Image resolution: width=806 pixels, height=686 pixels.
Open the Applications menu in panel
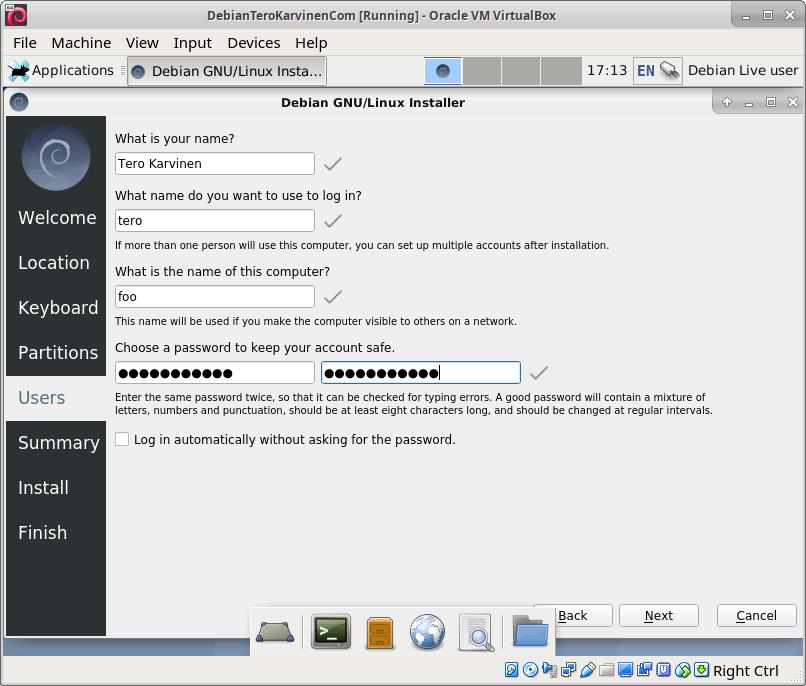point(61,71)
